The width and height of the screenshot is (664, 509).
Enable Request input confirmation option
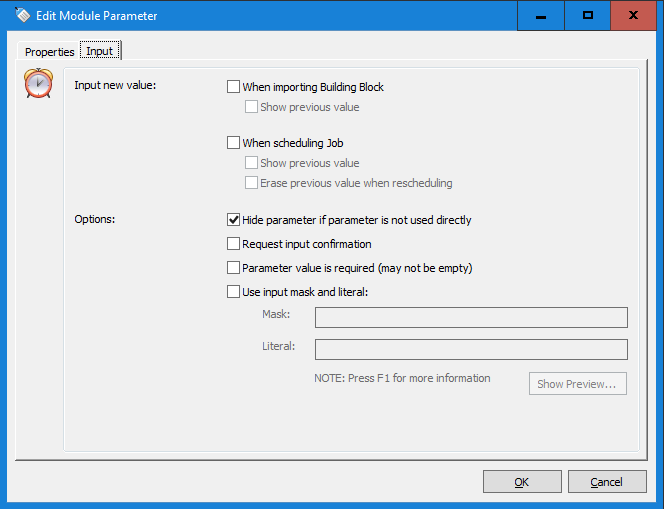pos(233,244)
